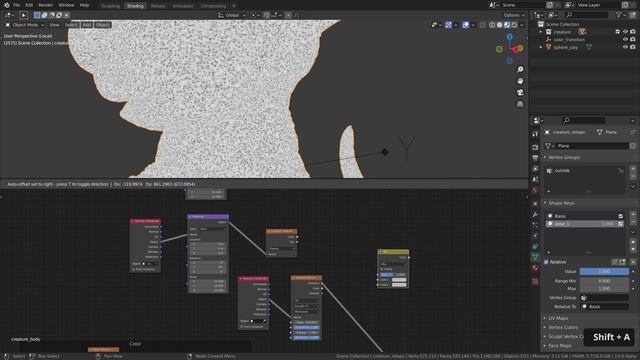This screenshot has width=640, height=360.
Task: Open the Material properties tab icon
Action: (x=535, y=268)
